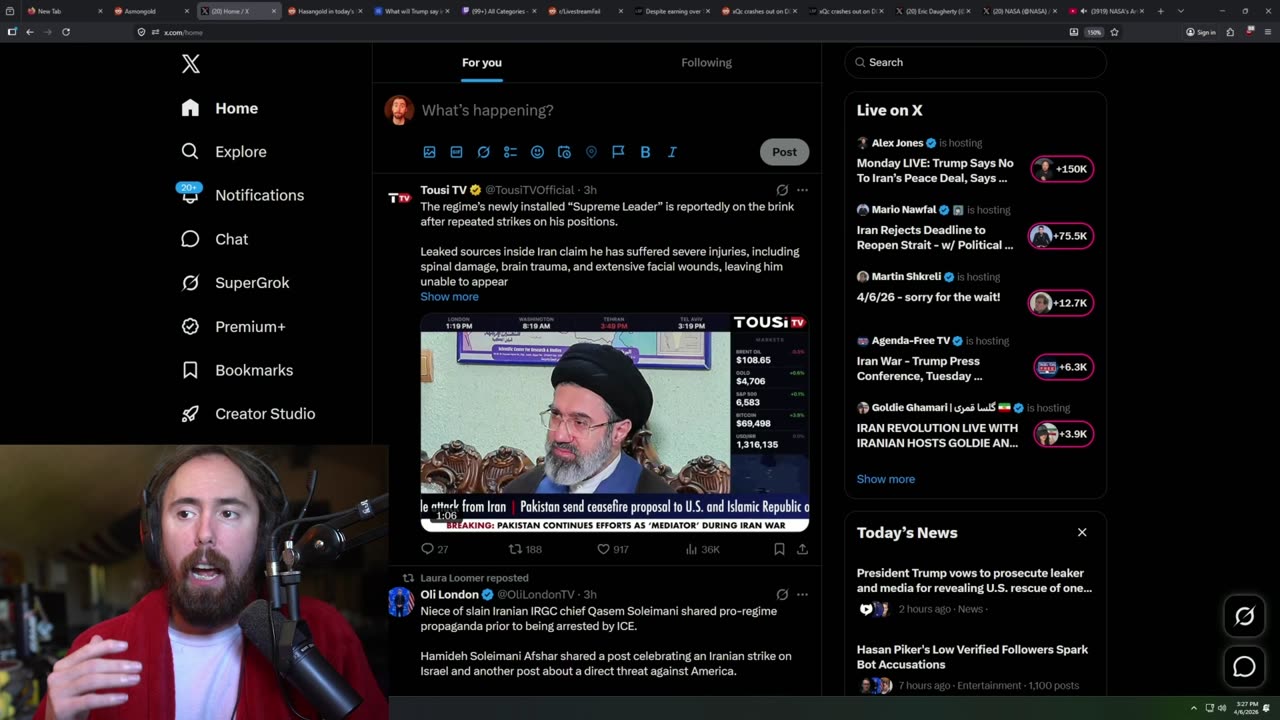Play the Tousi TV video thumbnail
This screenshot has height=720, width=1280.
(x=614, y=422)
